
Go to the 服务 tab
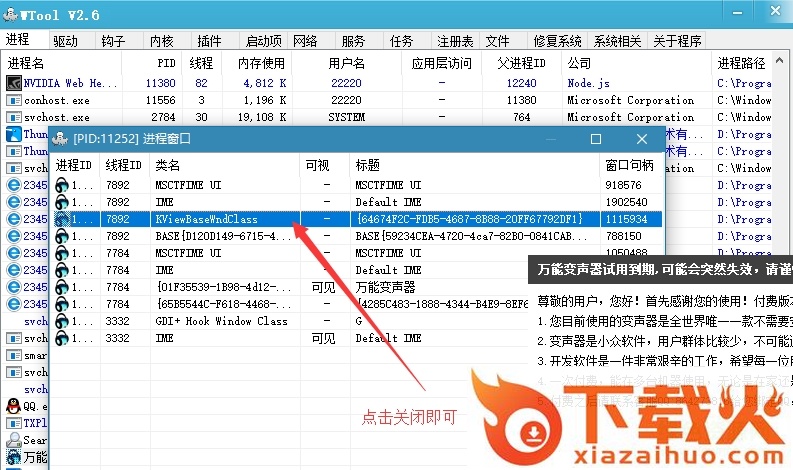click(353, 41)
